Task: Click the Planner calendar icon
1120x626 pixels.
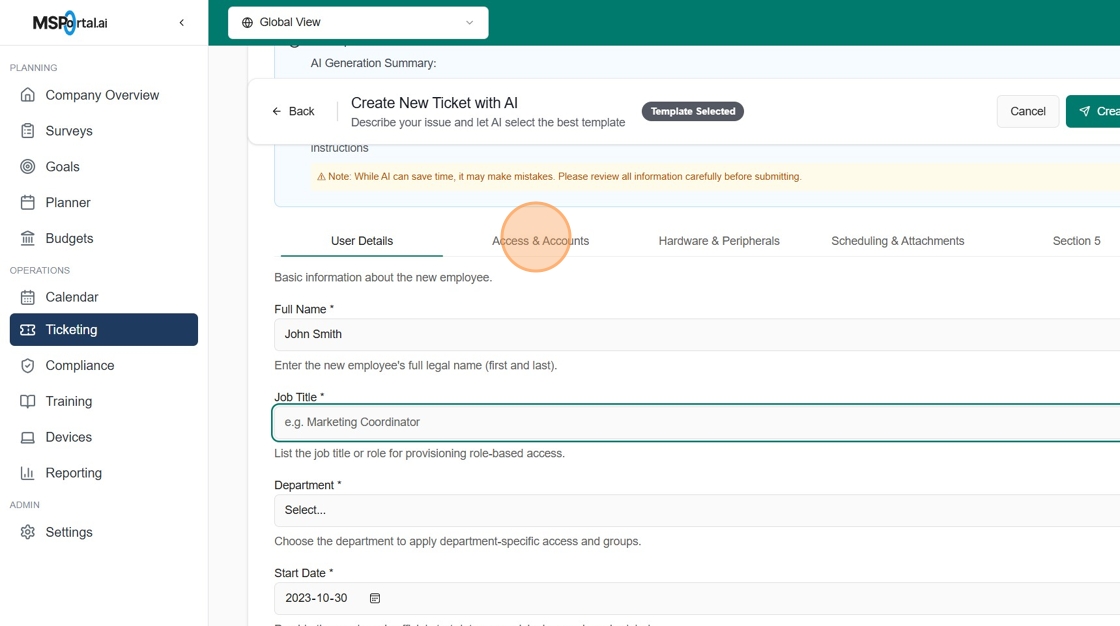Action: click(x=27, y=203)
